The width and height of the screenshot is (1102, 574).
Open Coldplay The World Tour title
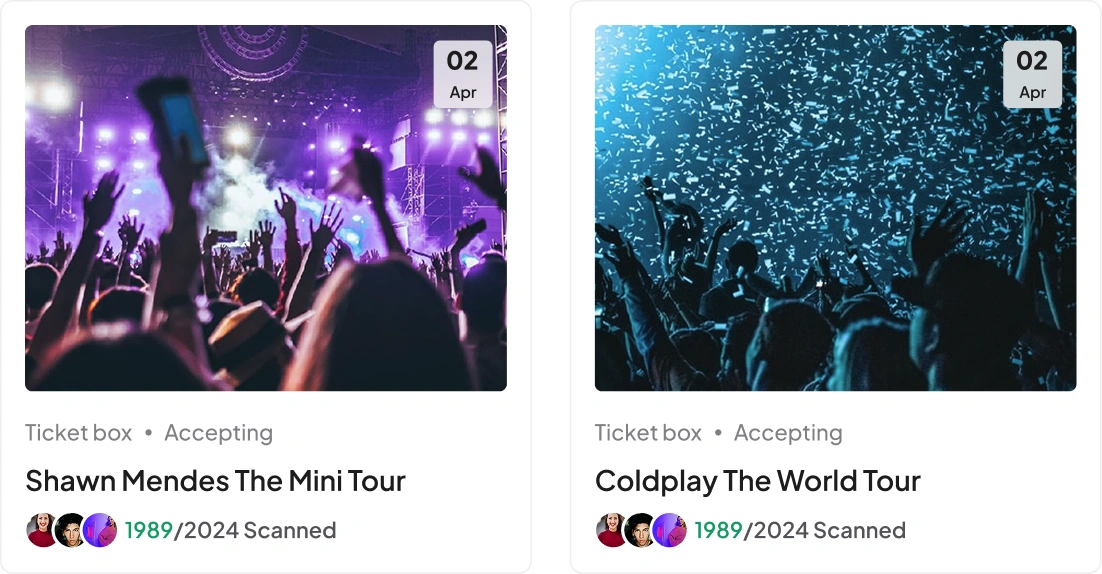click(758, 481)
